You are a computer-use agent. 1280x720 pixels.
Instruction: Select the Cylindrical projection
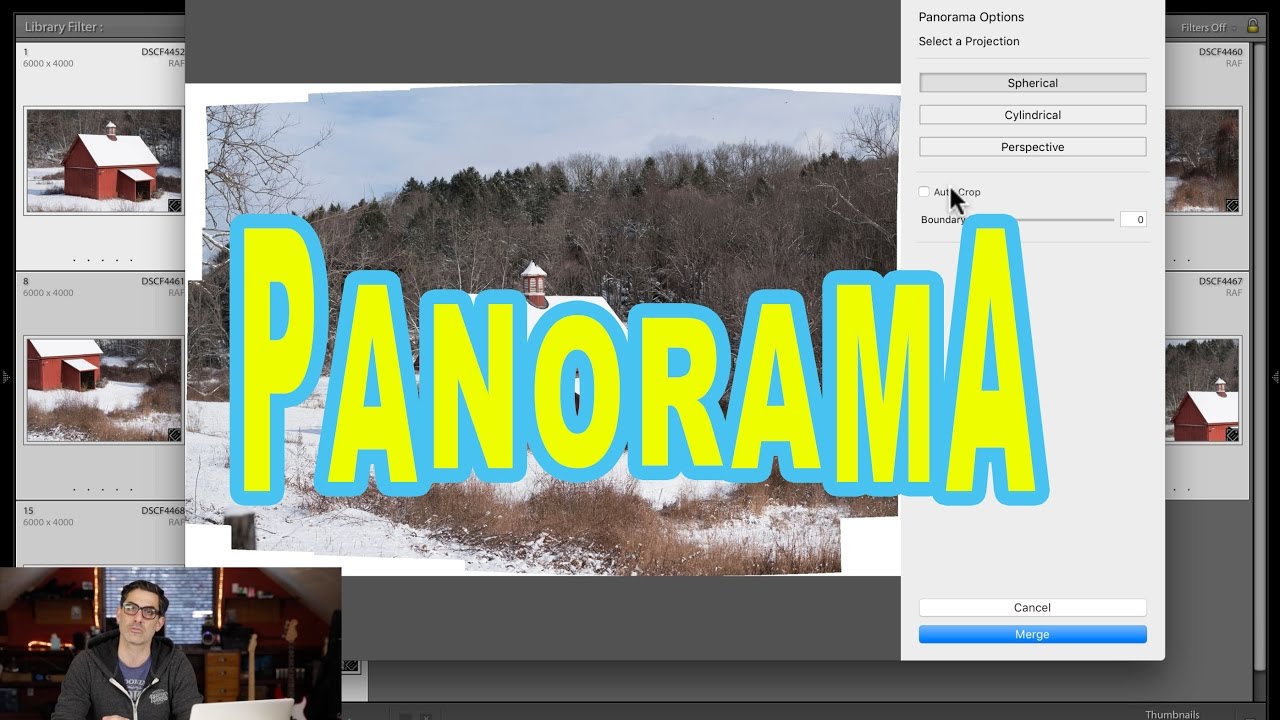[x=1032, y=115]
